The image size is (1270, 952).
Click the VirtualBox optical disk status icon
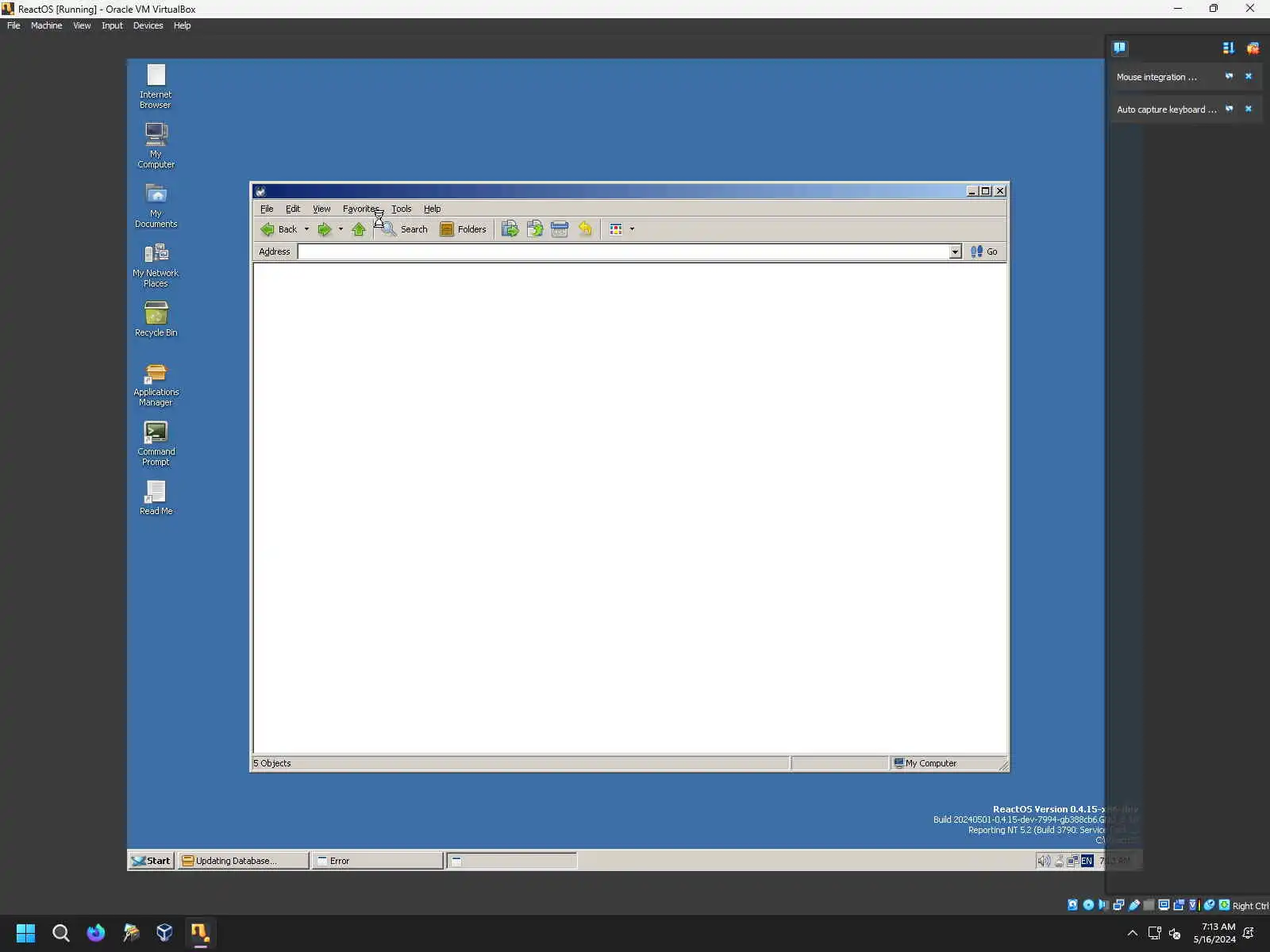pyautogui.click(x=1088, y=905)
